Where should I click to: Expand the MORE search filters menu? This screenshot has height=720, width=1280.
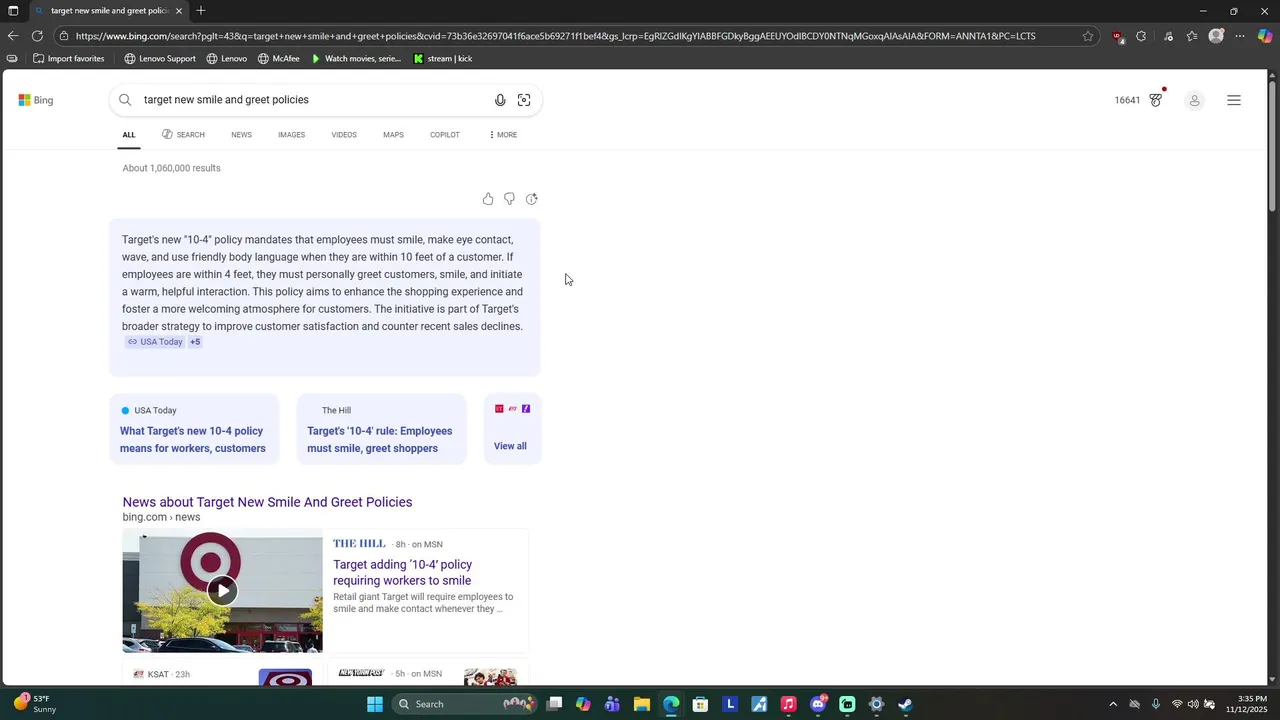click(503, 135)
